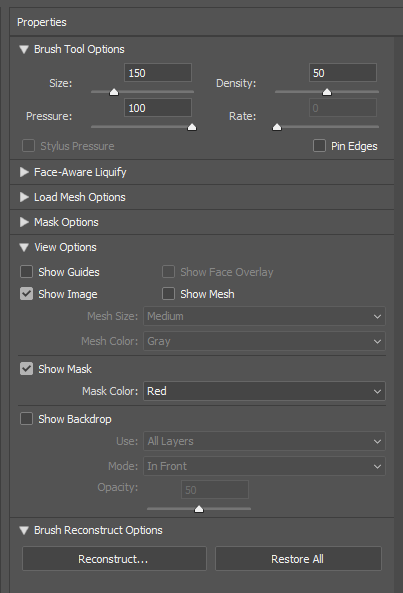Enable the Show Guides checkbox
The image size is (403, 593).
pyautogui.click(x=26, y=272)
